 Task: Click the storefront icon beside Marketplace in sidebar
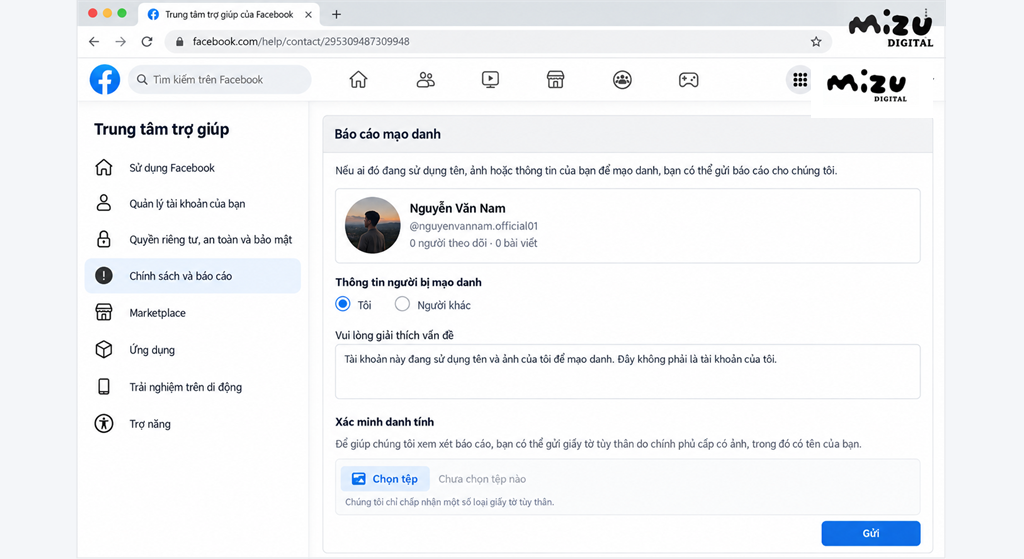click(x=104, y=312)
